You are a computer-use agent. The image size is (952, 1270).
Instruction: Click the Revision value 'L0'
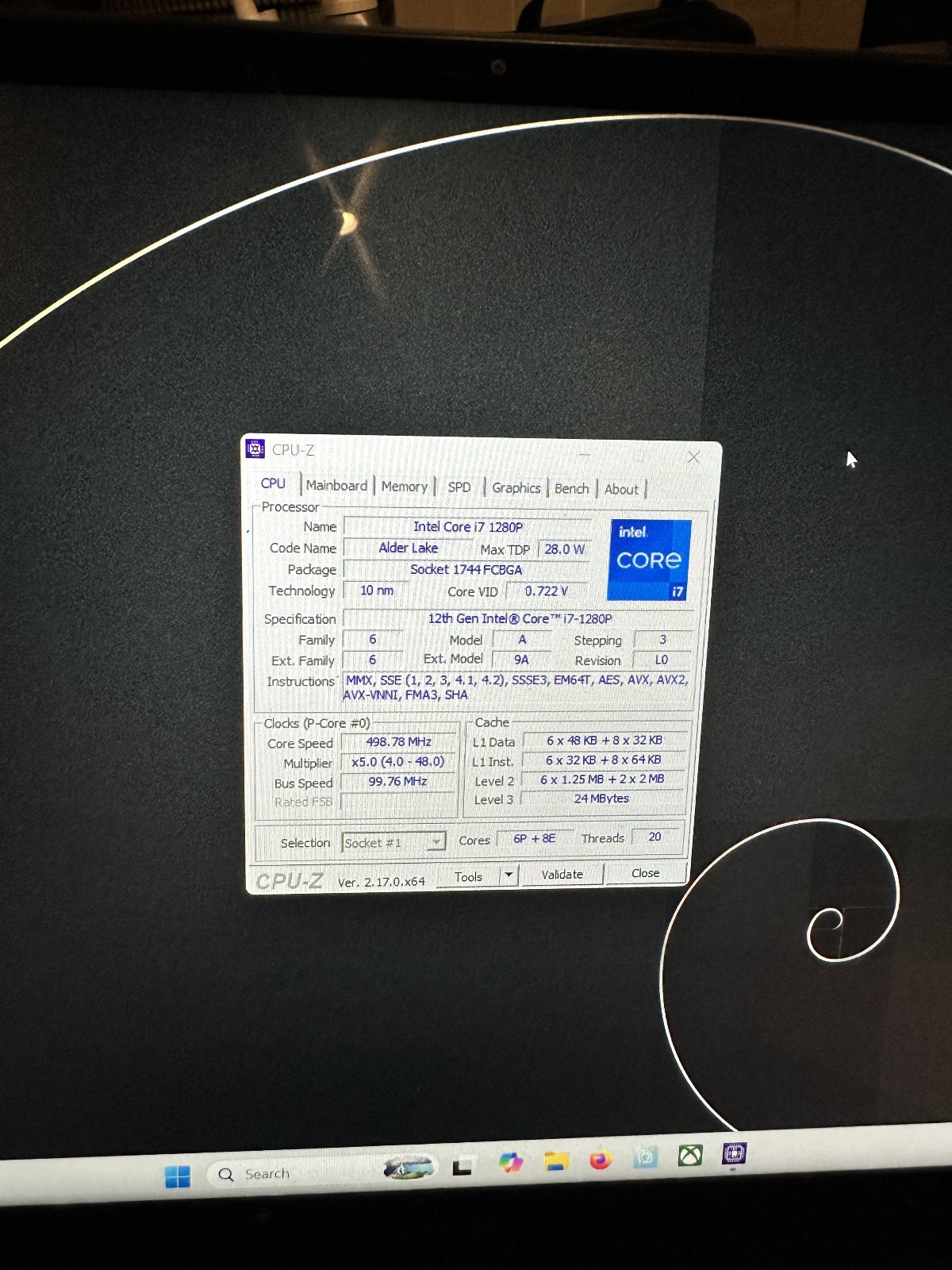662,660
